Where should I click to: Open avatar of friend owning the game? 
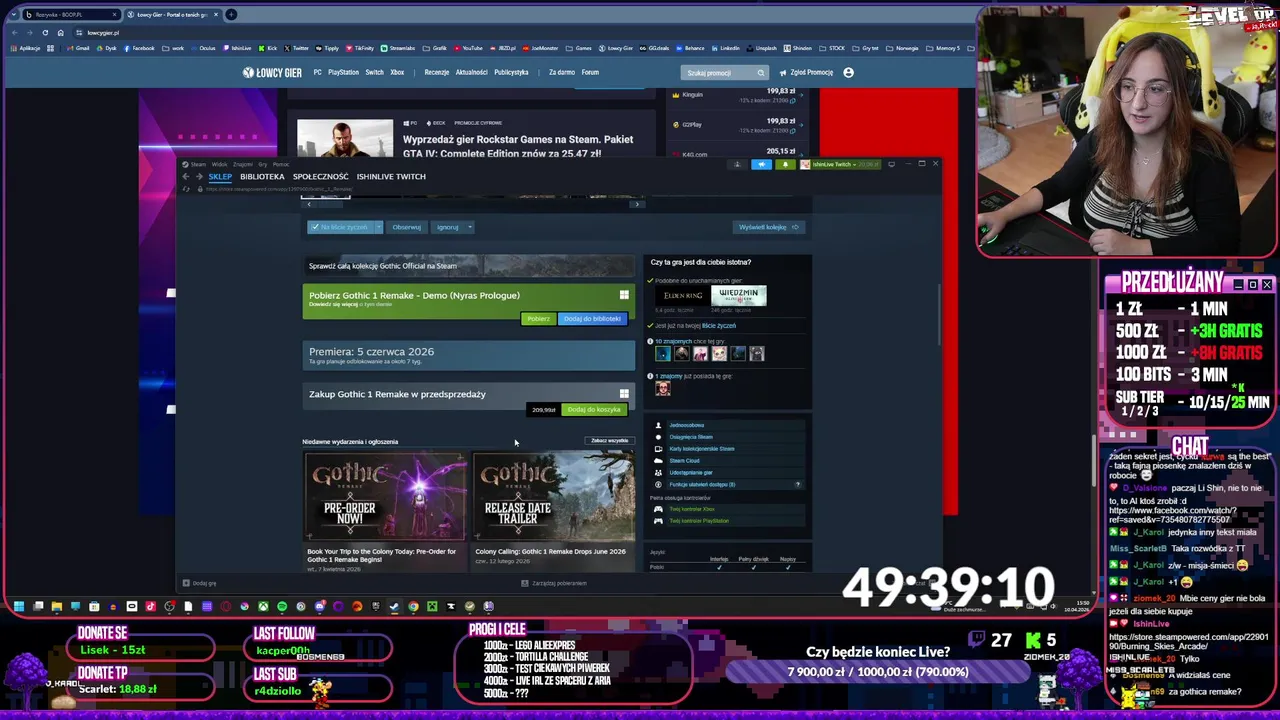pos(662,388)
